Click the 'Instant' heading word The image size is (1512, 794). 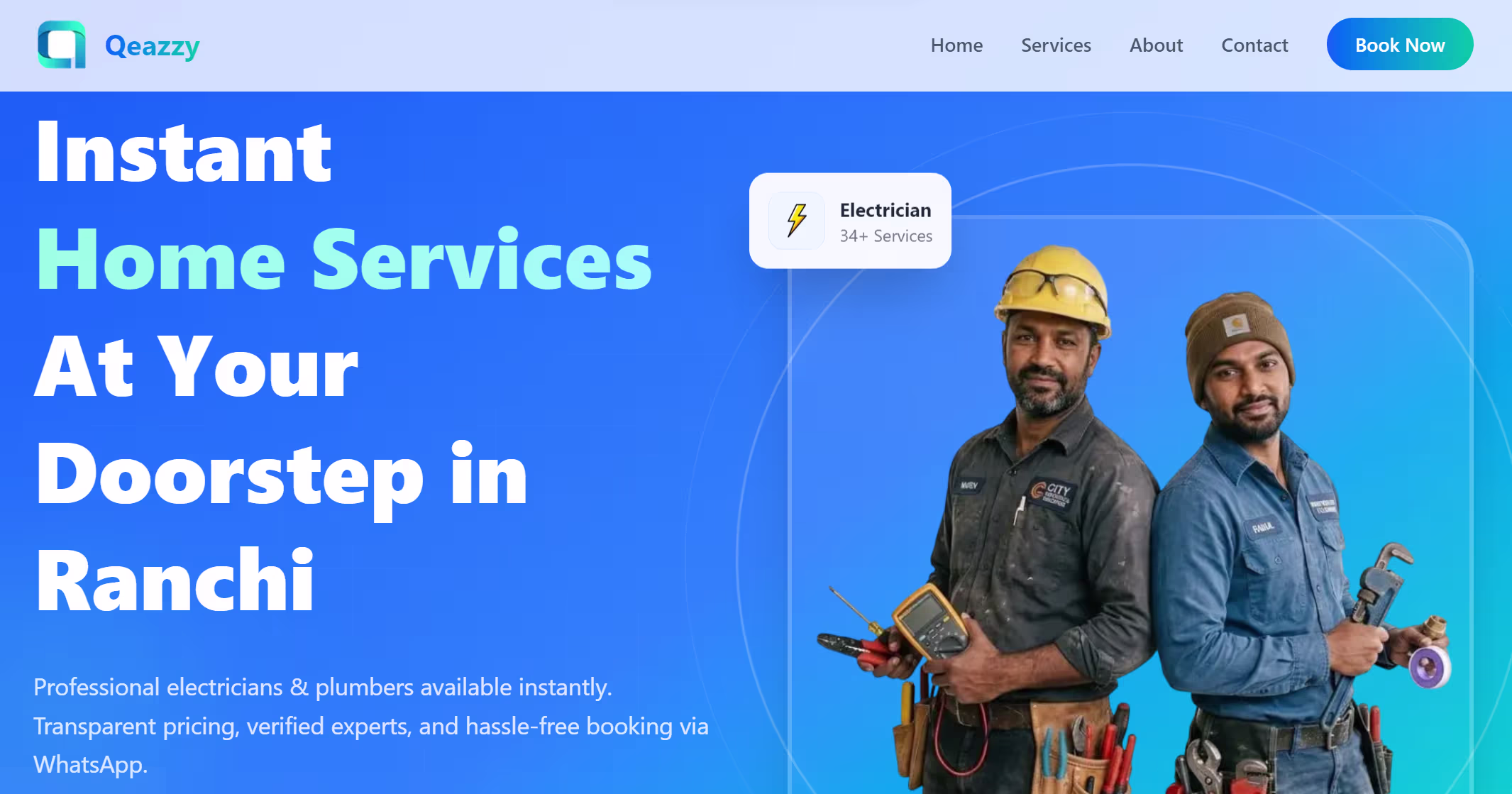pyautogui.click(x=184, y=152)
